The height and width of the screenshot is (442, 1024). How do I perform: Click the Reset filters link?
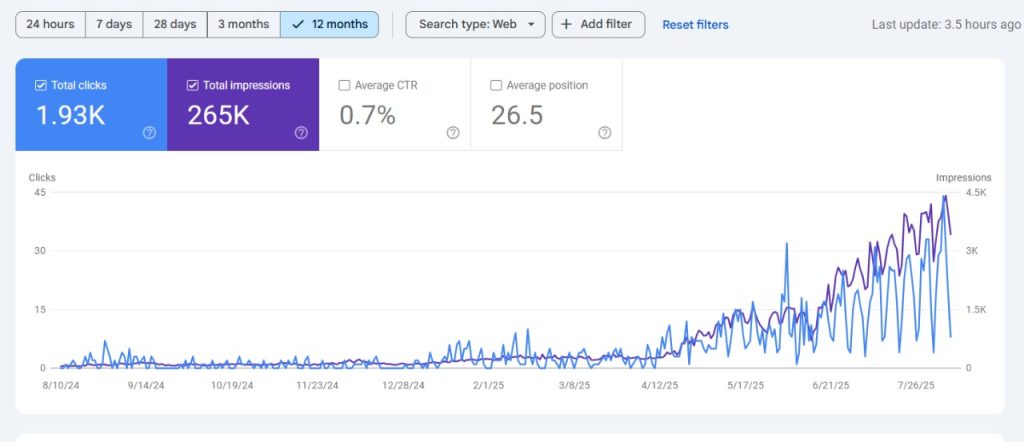click(695, 24)
